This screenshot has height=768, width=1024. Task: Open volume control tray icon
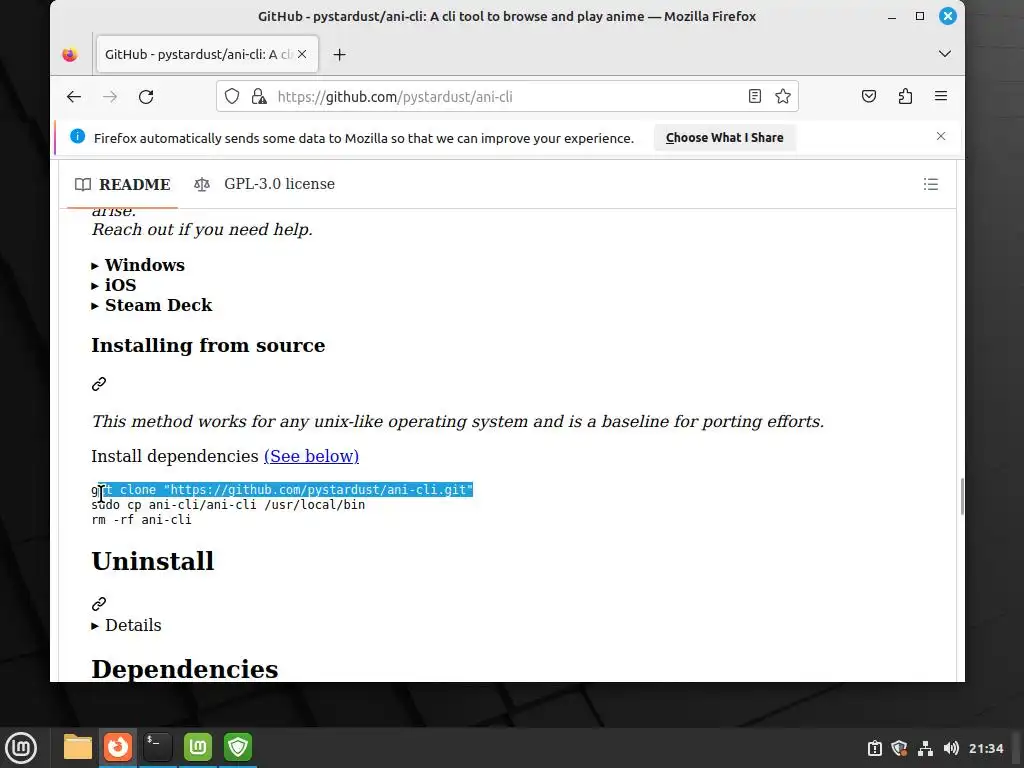(951, 748)
